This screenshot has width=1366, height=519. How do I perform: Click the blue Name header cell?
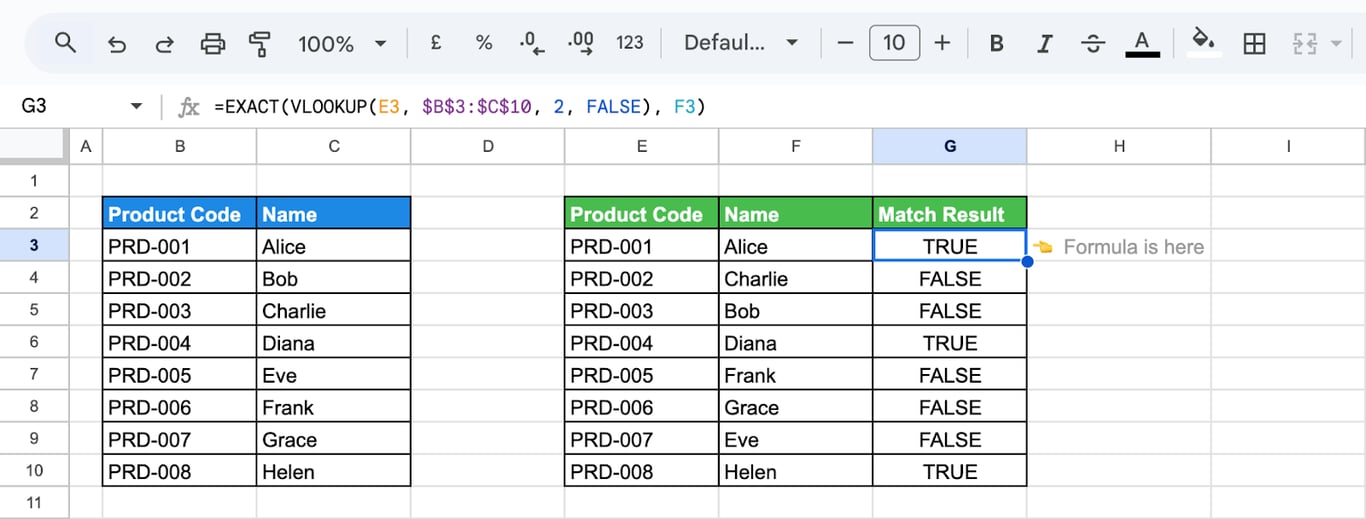[x=334, y=214]
